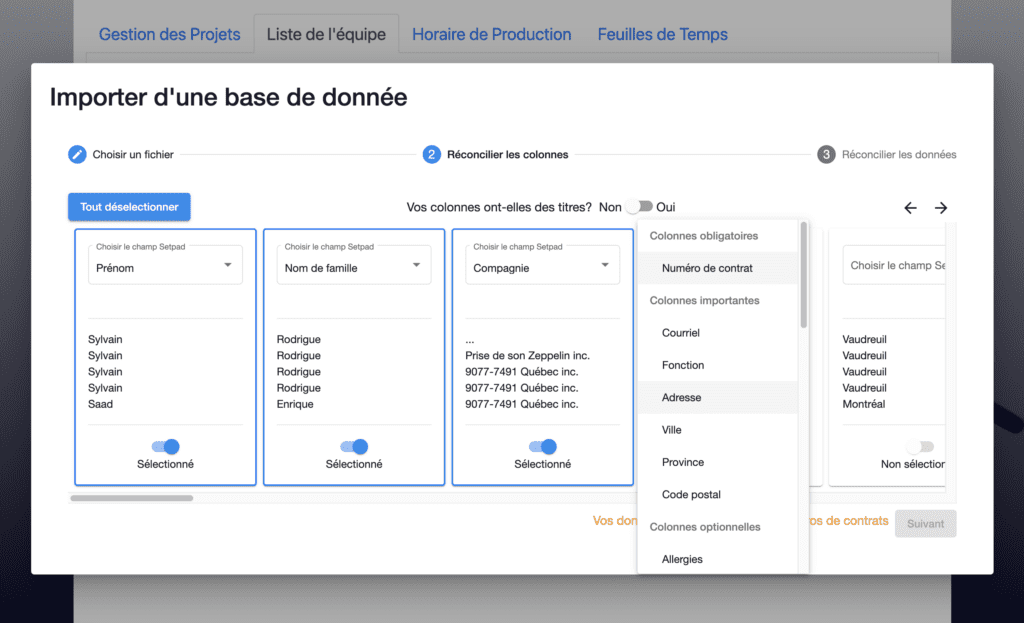
Task: Click the horizontal scrollbar under the columns
Action: (x=131, y=498)
